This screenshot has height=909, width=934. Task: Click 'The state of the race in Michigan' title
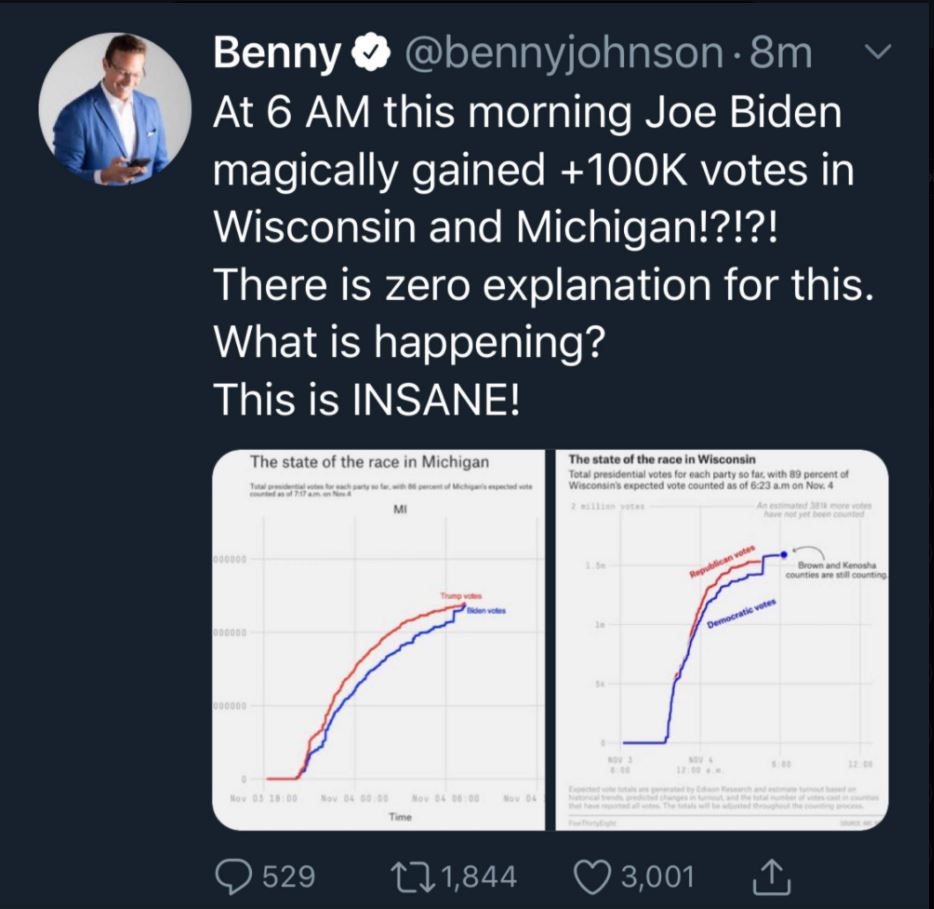369,462
